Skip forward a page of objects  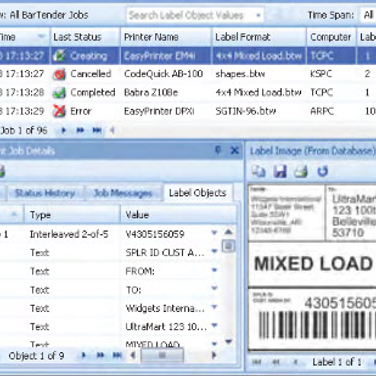pos(100,356)
